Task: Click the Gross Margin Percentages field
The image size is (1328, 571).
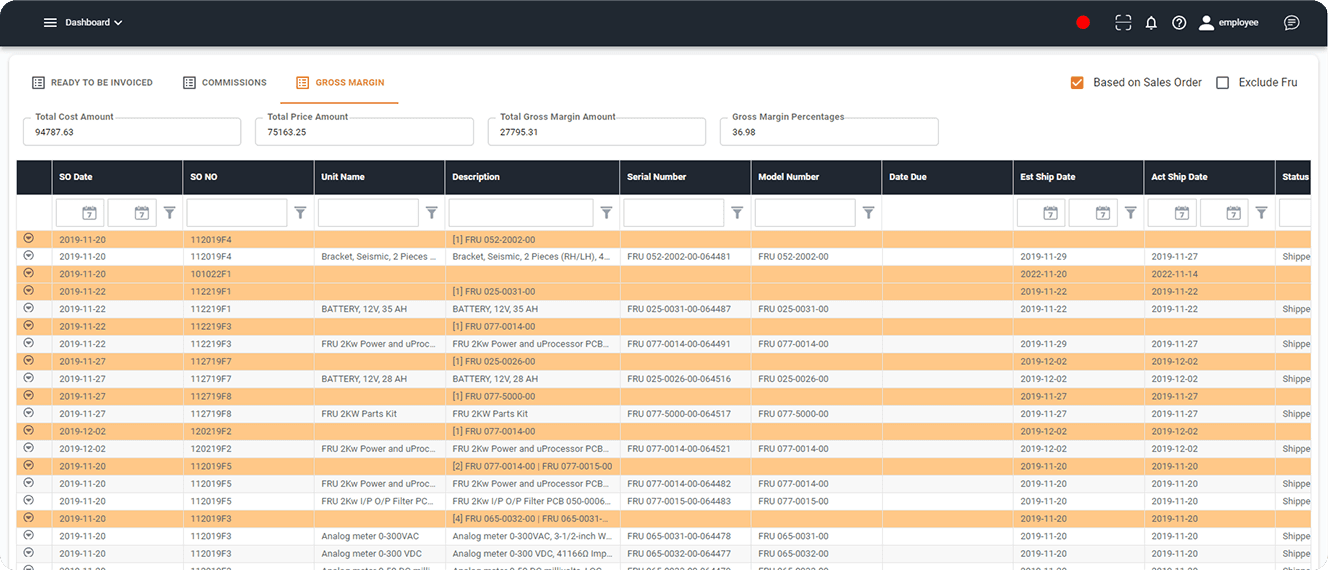Action: 829,131
